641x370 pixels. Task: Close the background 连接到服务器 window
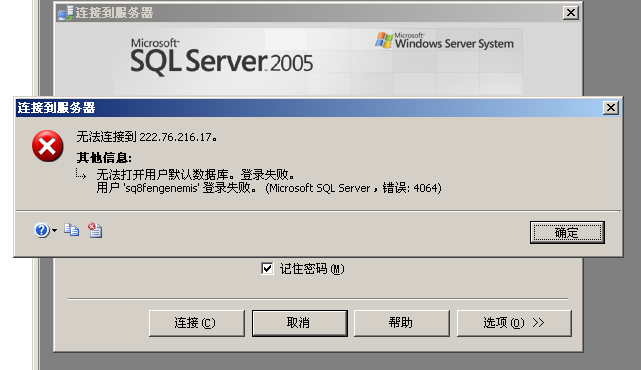(571, 13)
